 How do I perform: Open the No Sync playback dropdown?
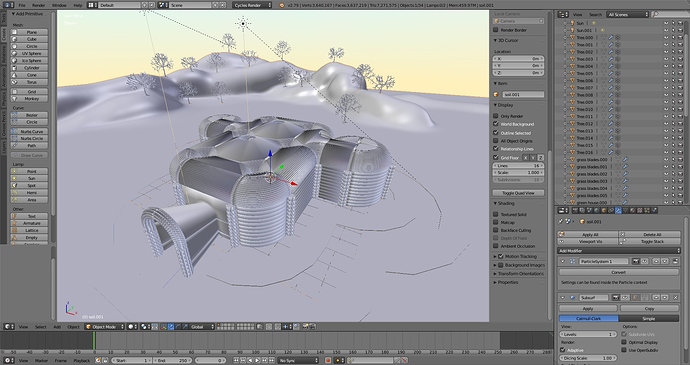[298, 360]
